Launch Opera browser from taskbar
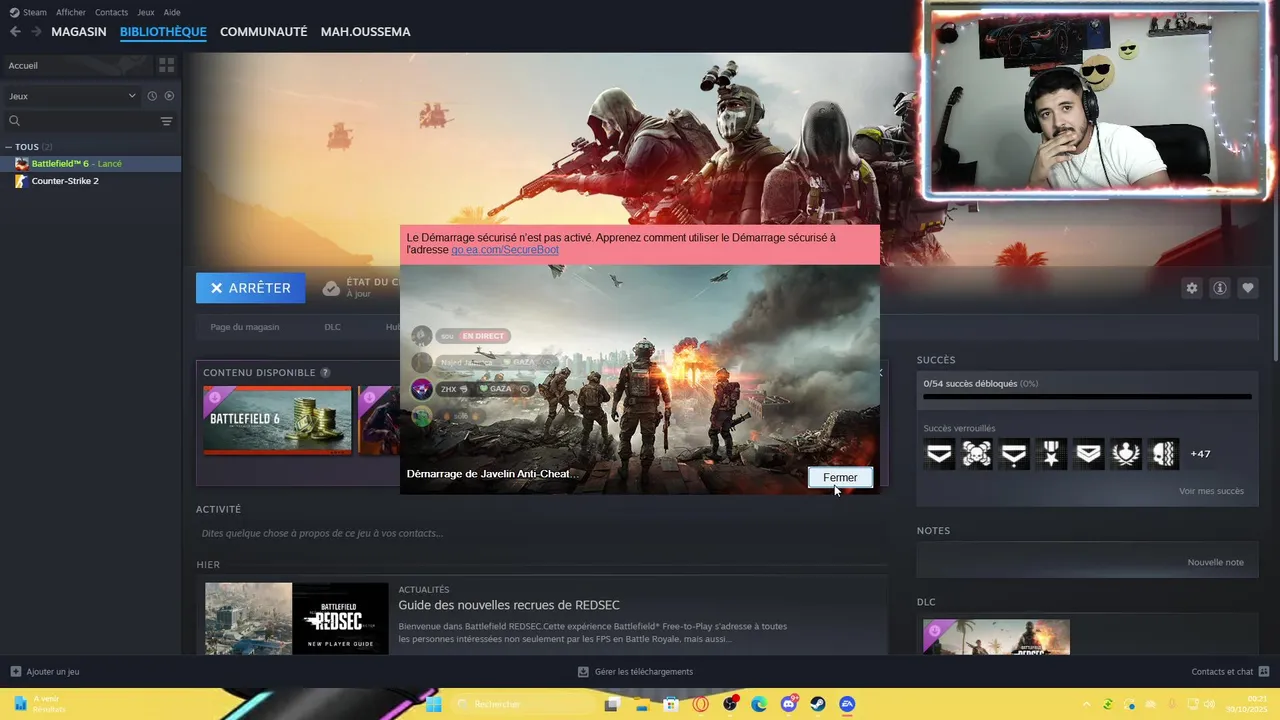Screen dimensions: 1280x720 pyautogui.click(x=700, y=704)
